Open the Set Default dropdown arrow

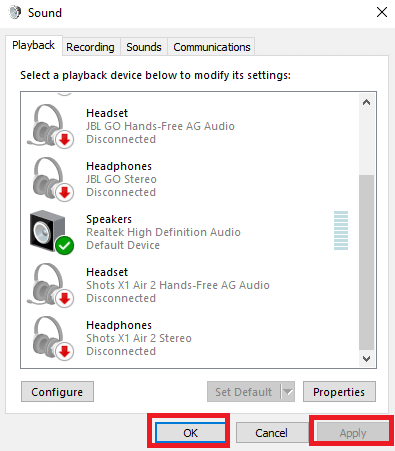pyautogui.click(x=288, y=392)
